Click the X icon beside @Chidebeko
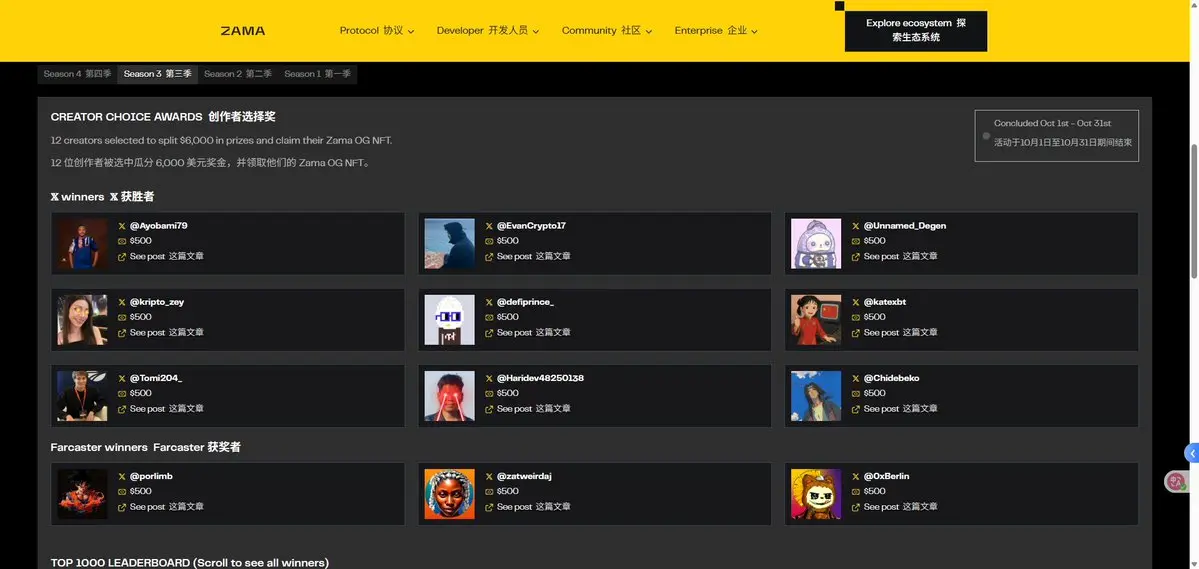This screenshot has width=1199, height=569. [x=856, y=379]
